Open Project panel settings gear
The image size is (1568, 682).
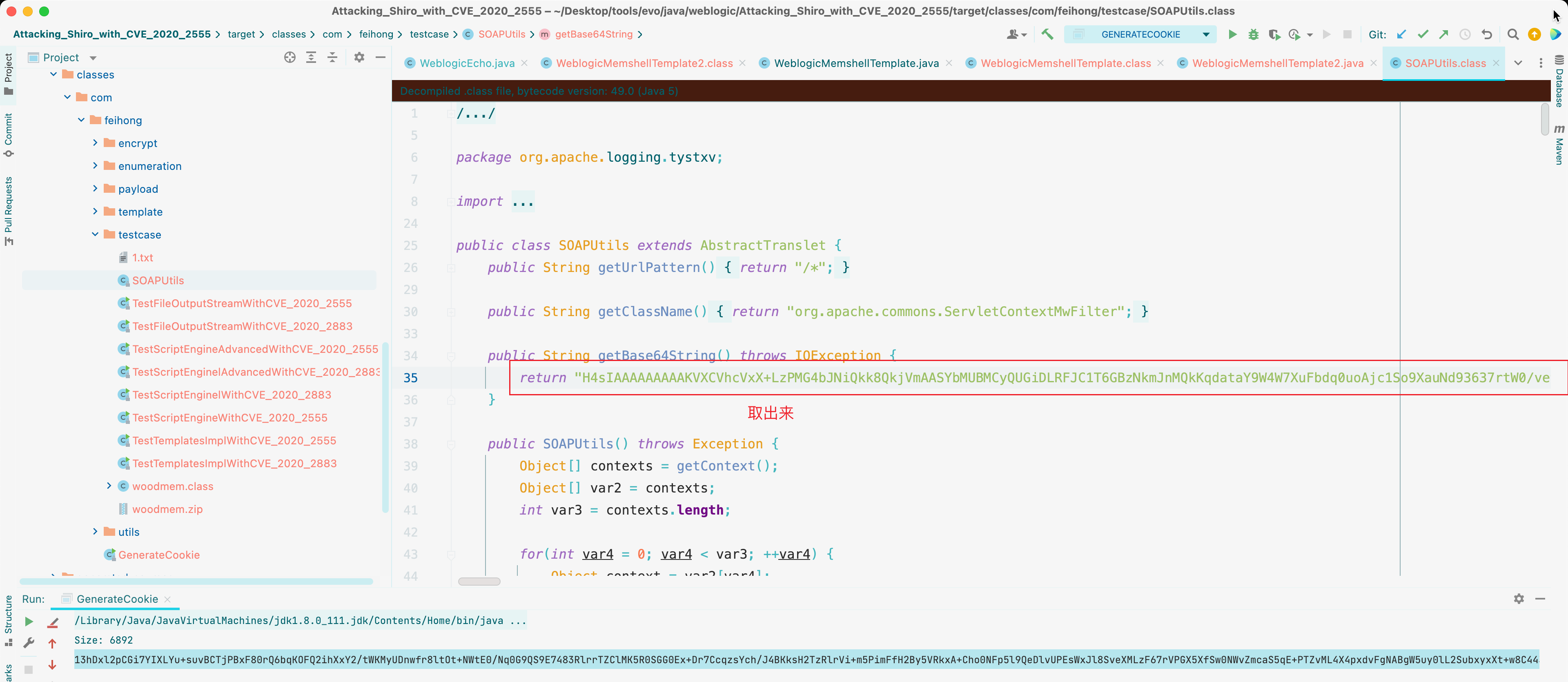point(359,57)
